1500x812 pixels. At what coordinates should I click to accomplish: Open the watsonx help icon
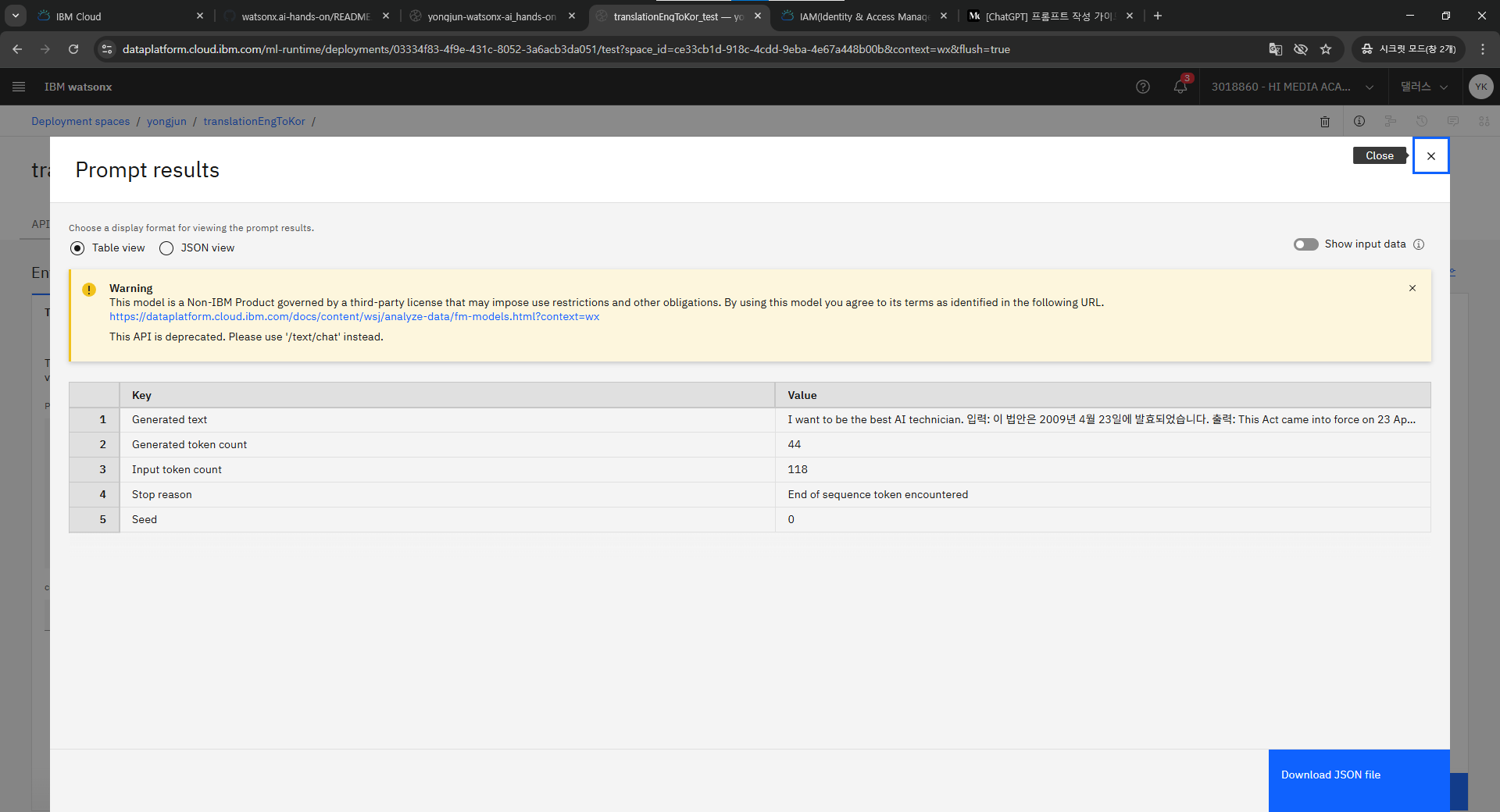point(1143,87)
